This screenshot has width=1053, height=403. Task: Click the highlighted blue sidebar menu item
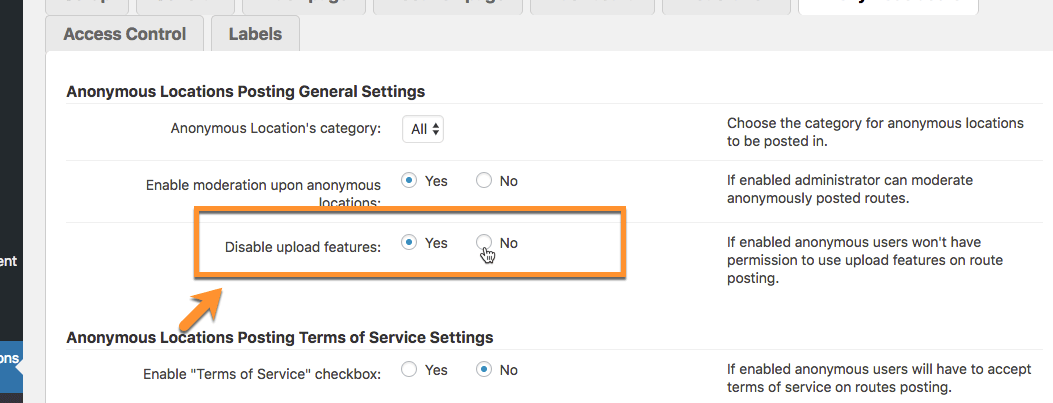tap(10, 358)
